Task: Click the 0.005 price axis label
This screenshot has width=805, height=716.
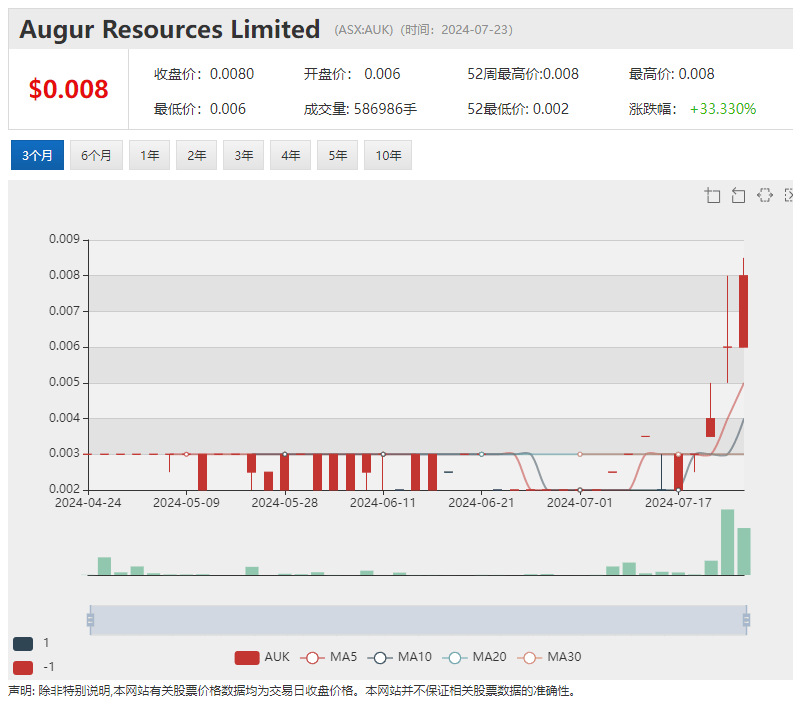Action: [x=64, y=382]
